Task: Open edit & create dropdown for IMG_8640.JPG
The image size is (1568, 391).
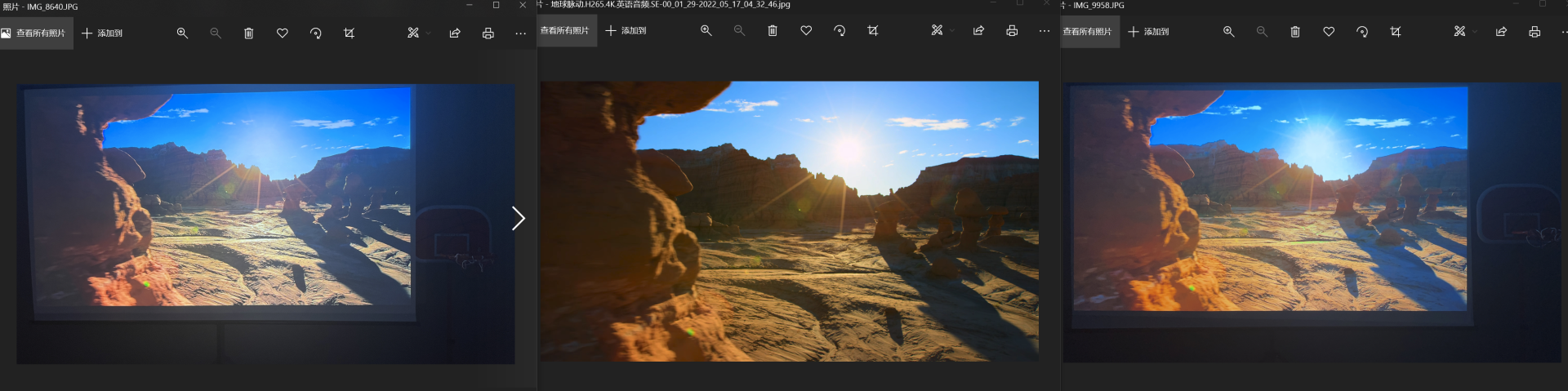Action: (418, 33)
